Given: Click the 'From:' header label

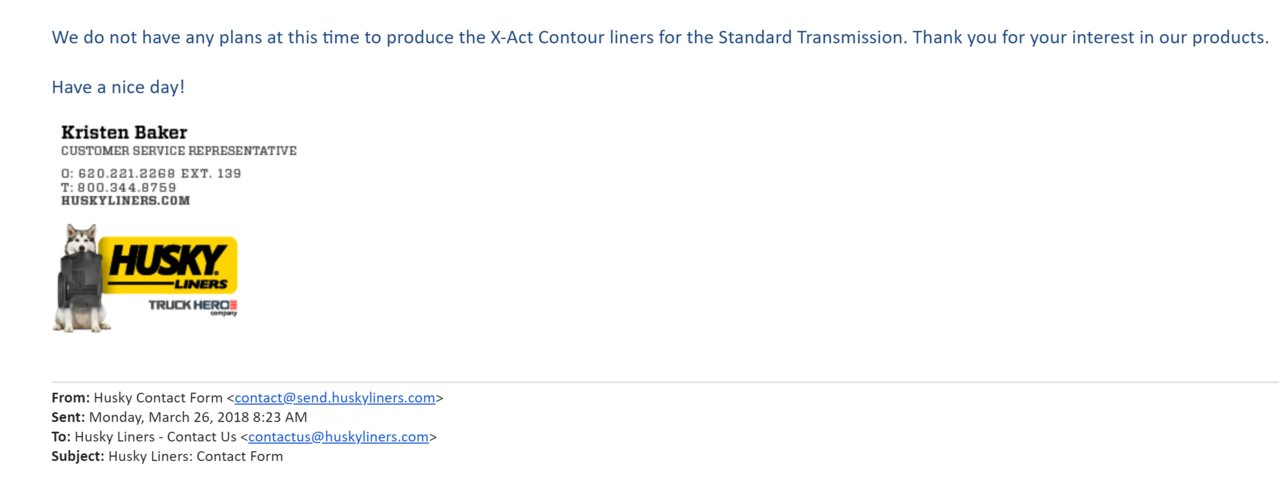Looking at the screenshot, I should coord(71,397).
